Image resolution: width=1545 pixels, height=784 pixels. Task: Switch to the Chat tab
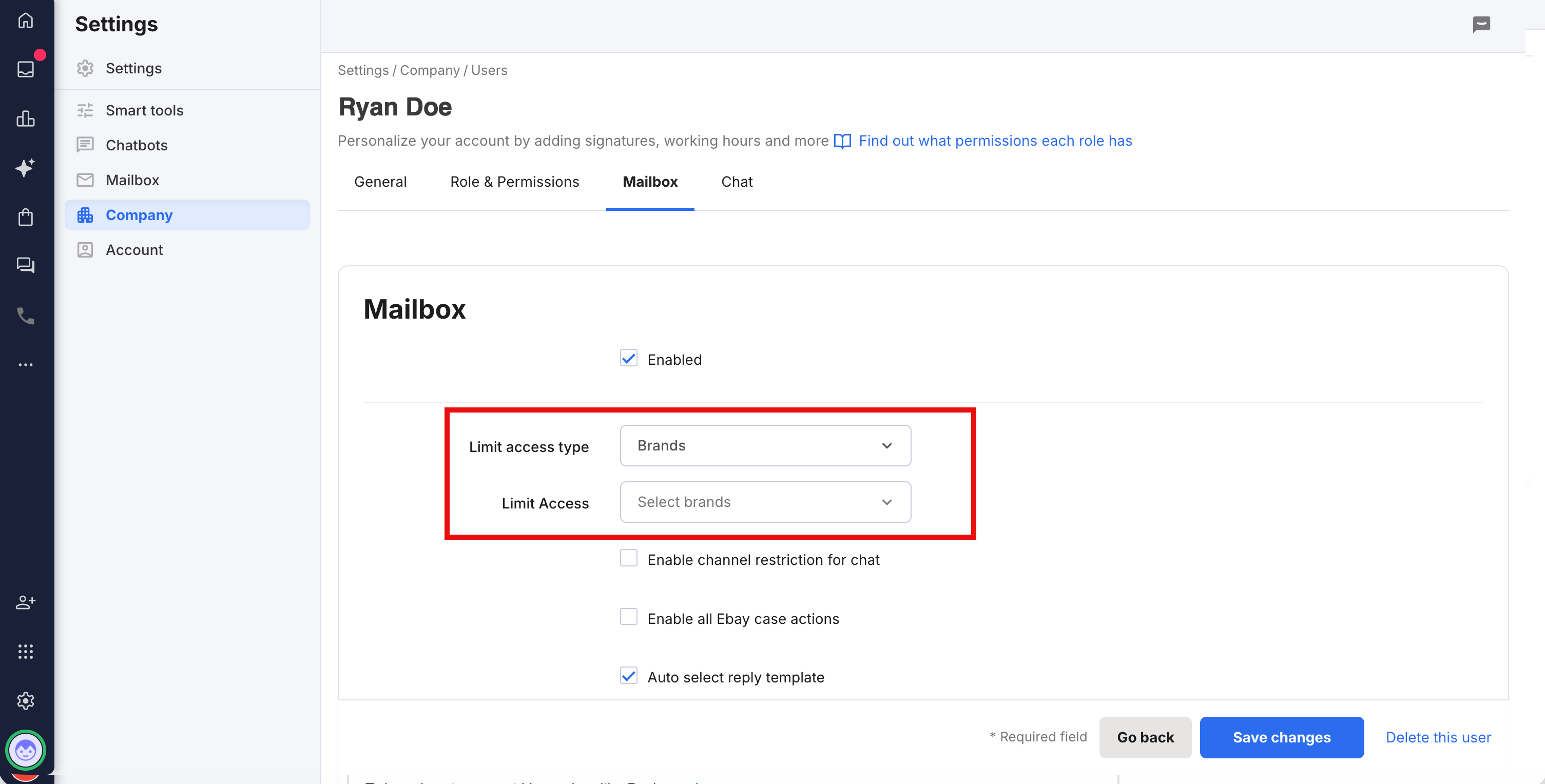(736, 182)
